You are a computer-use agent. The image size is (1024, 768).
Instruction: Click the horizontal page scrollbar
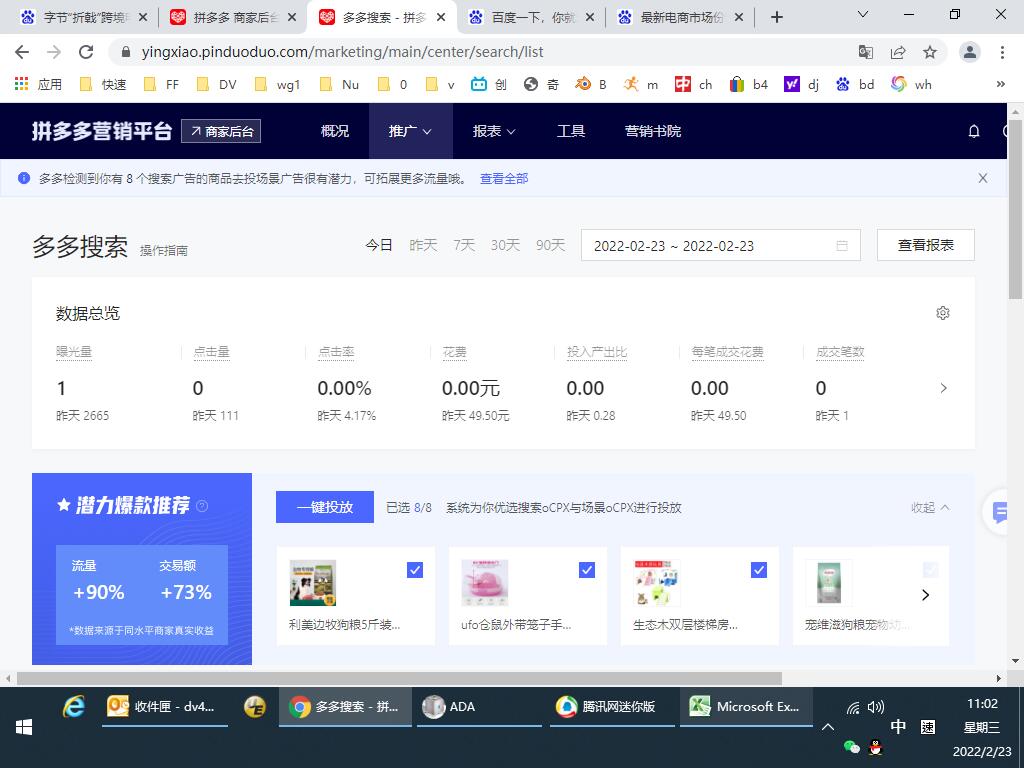[x=398, y=679]
